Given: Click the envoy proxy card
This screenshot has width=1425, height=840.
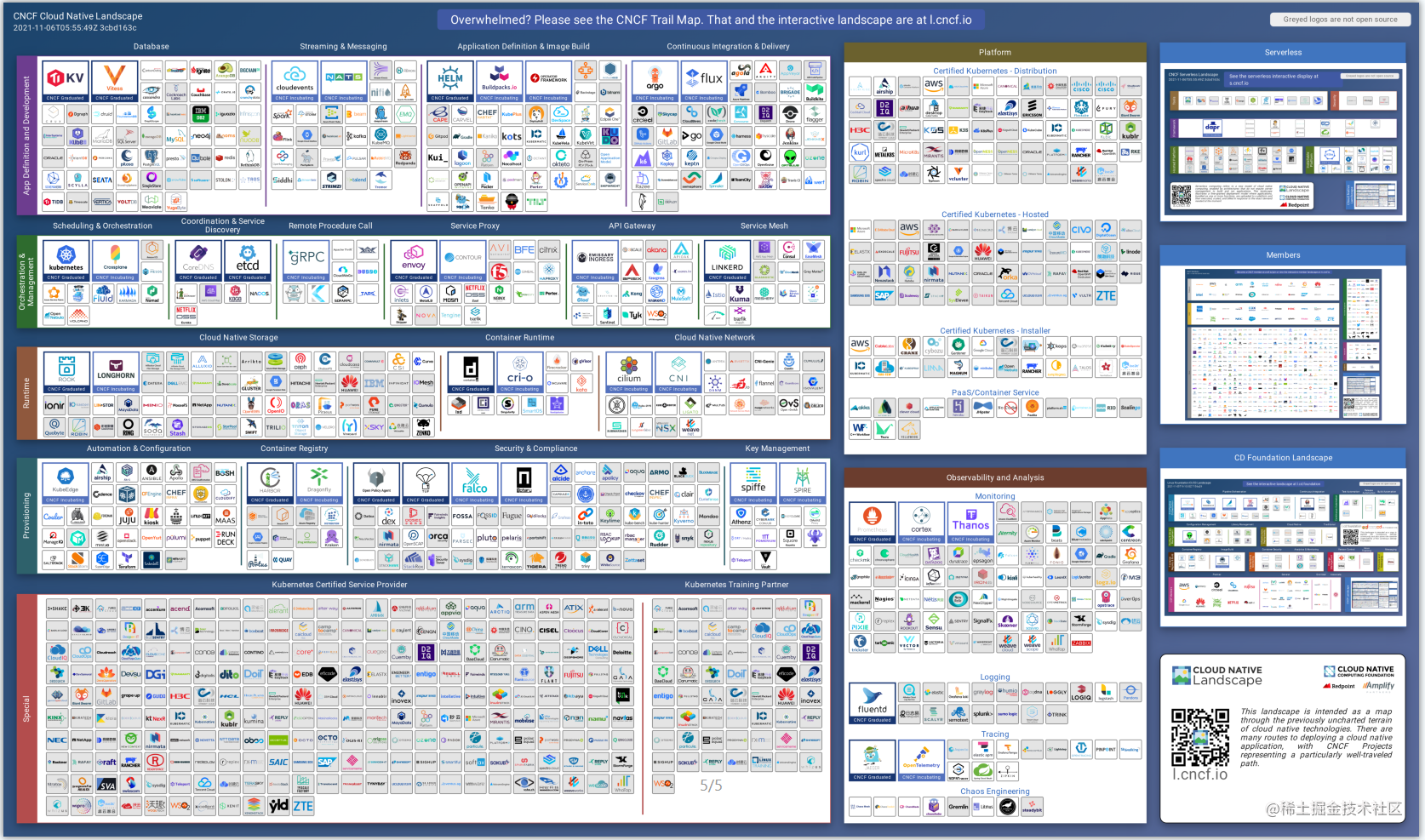Looking at the screenshot, I should (414, 260).
